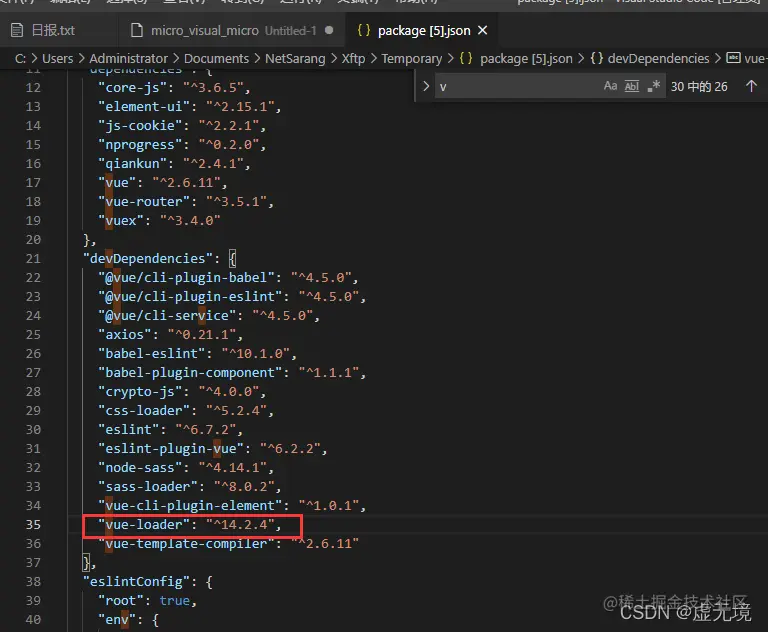Click the "js-cookie" key text
This screenshot has height=632, width=768.
[x=140, y=126]
